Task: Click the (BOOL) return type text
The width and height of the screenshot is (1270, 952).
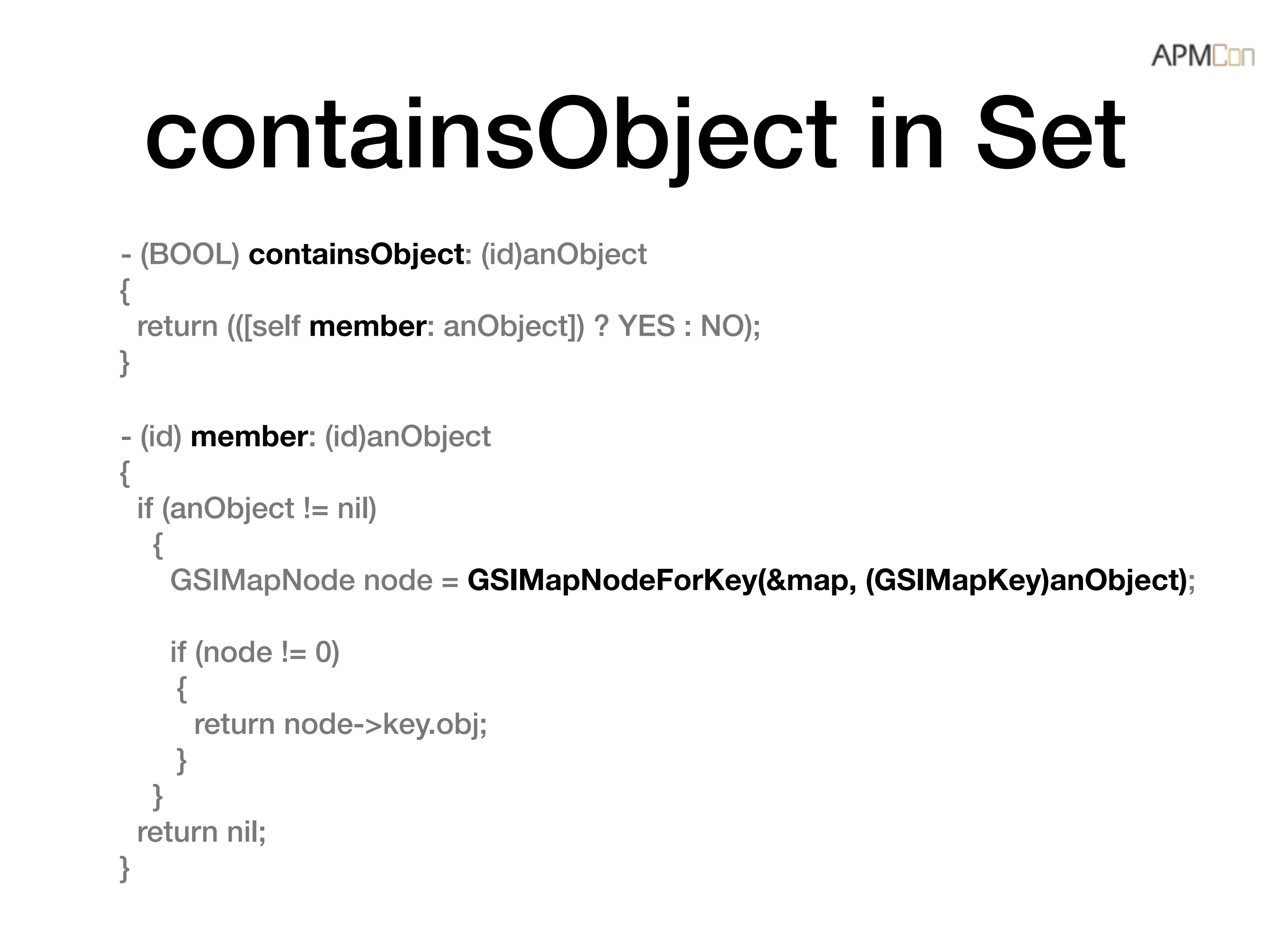Action: [189, 254]
